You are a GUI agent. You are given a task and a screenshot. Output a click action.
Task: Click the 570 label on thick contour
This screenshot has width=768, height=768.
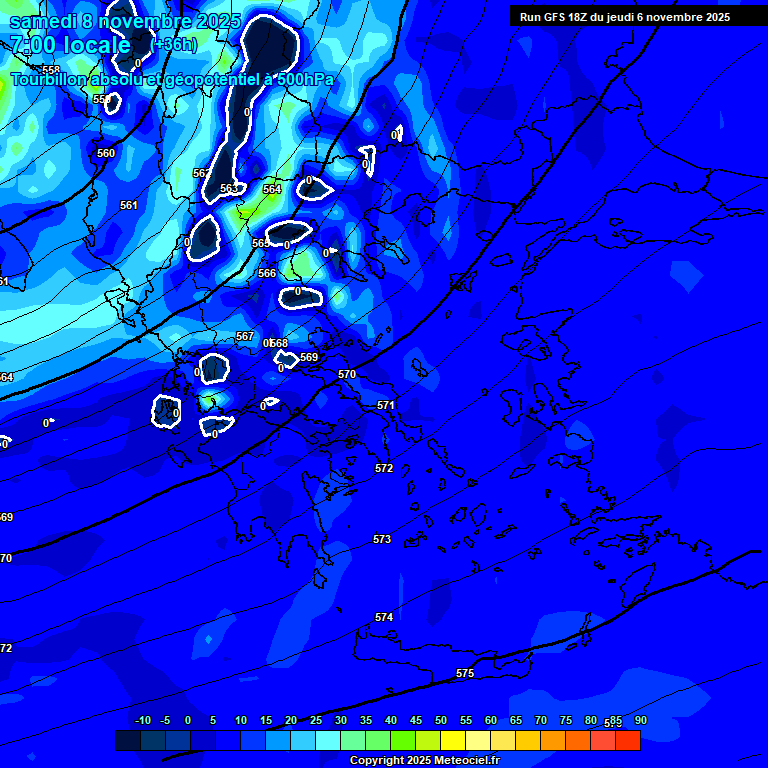coord(347,375)
